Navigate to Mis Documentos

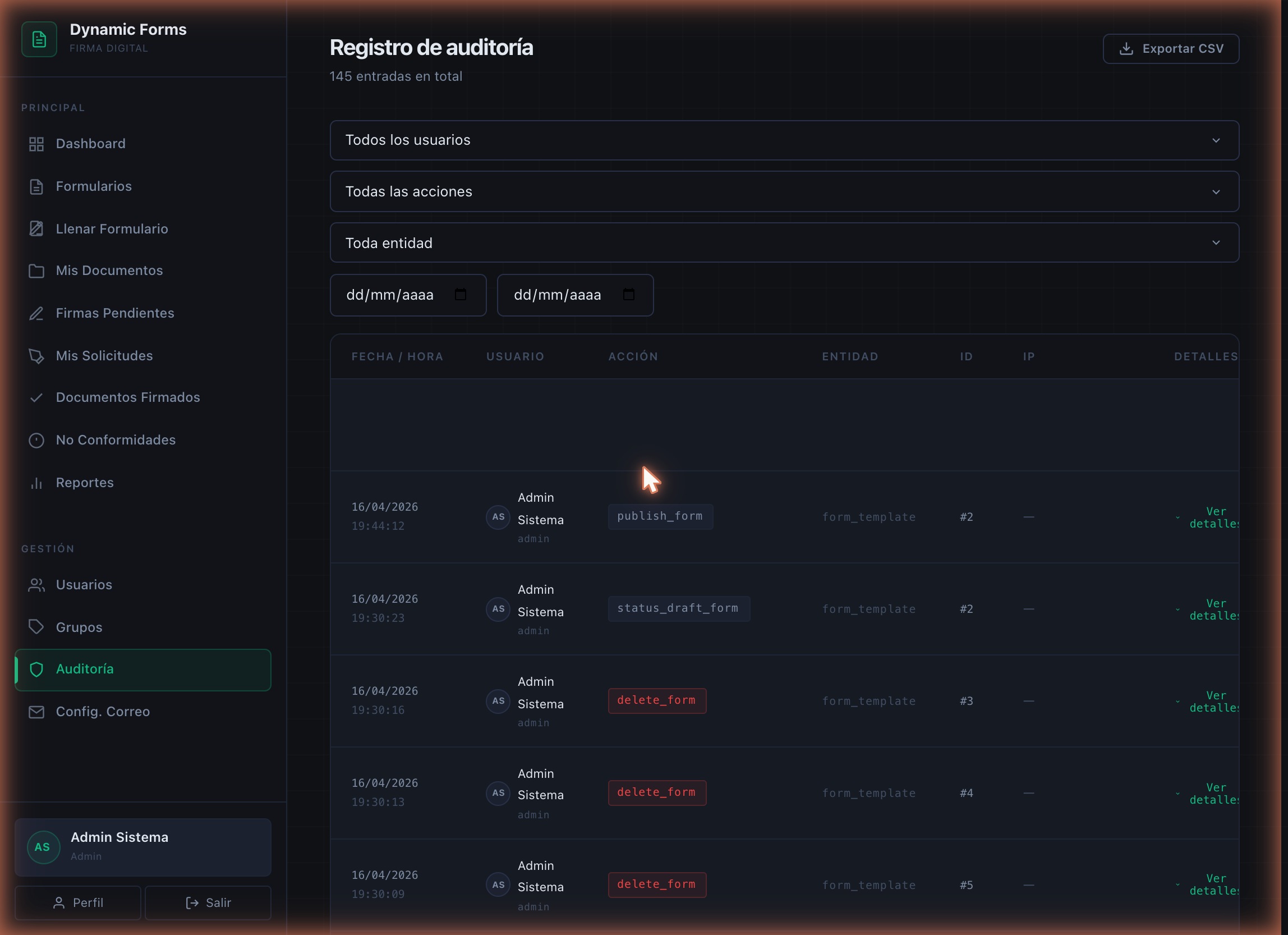coord(143,271)
